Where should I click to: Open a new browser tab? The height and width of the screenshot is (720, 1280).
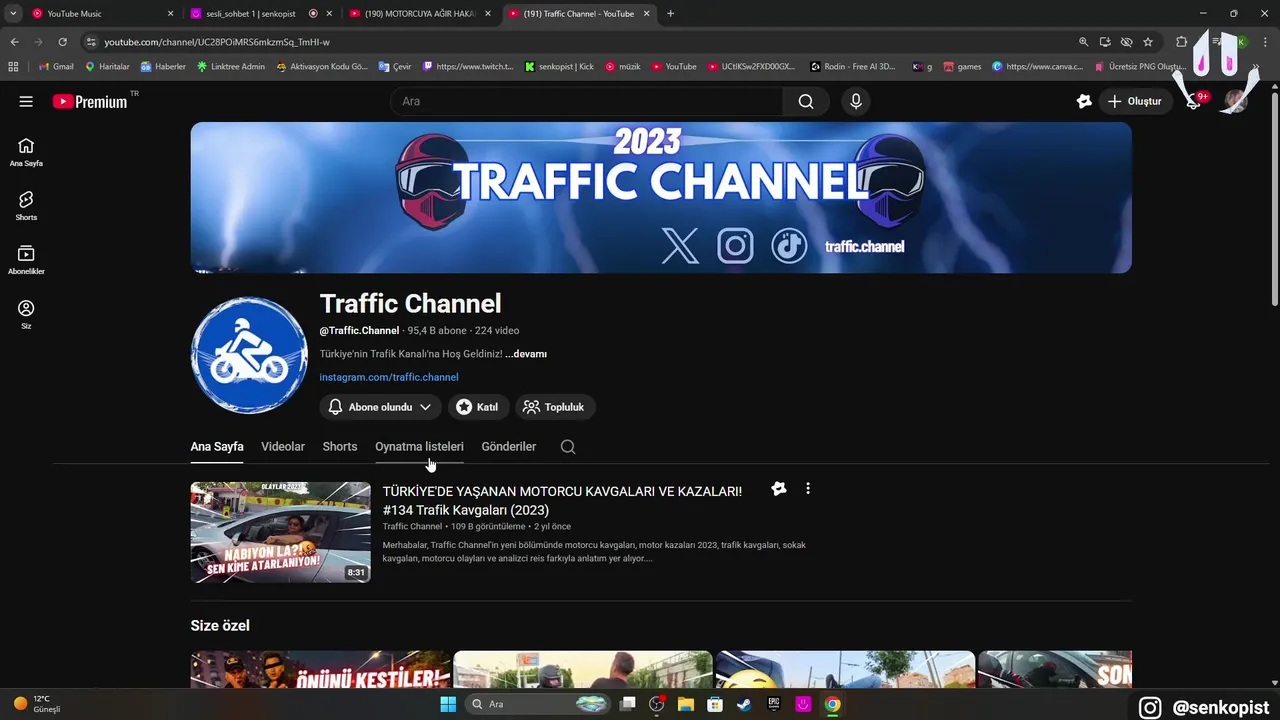pyautogui.click(x=670, y=14)
